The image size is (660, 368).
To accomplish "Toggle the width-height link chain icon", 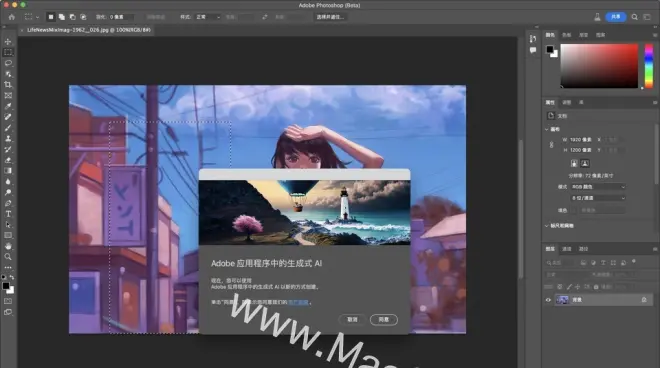I will tap(551, 145).
